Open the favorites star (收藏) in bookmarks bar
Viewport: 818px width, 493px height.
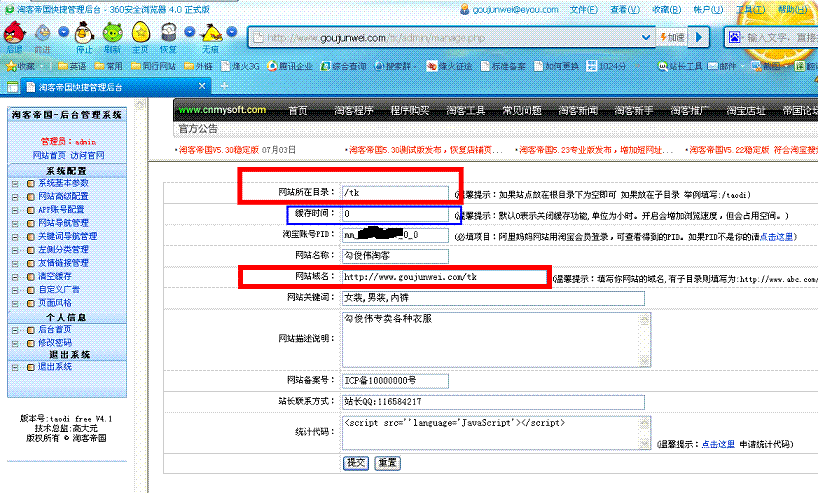(x=20, y=66)
